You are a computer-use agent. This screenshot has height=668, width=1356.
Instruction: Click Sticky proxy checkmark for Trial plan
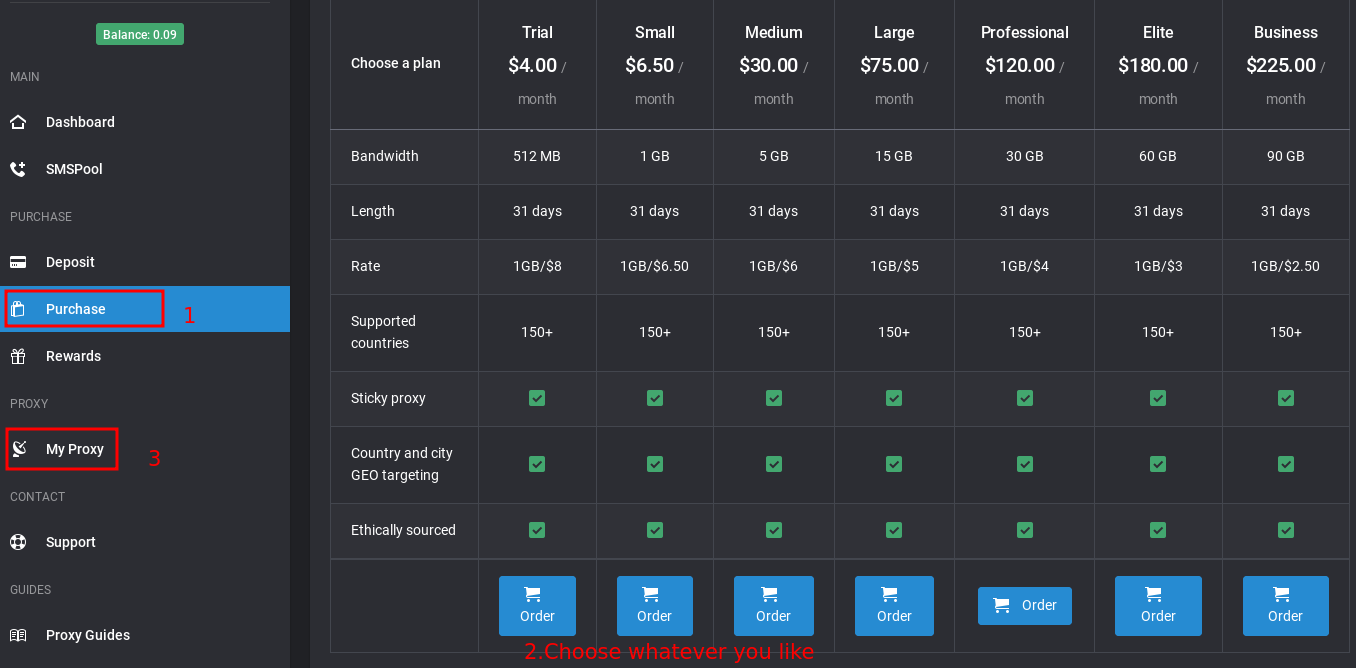537,398
